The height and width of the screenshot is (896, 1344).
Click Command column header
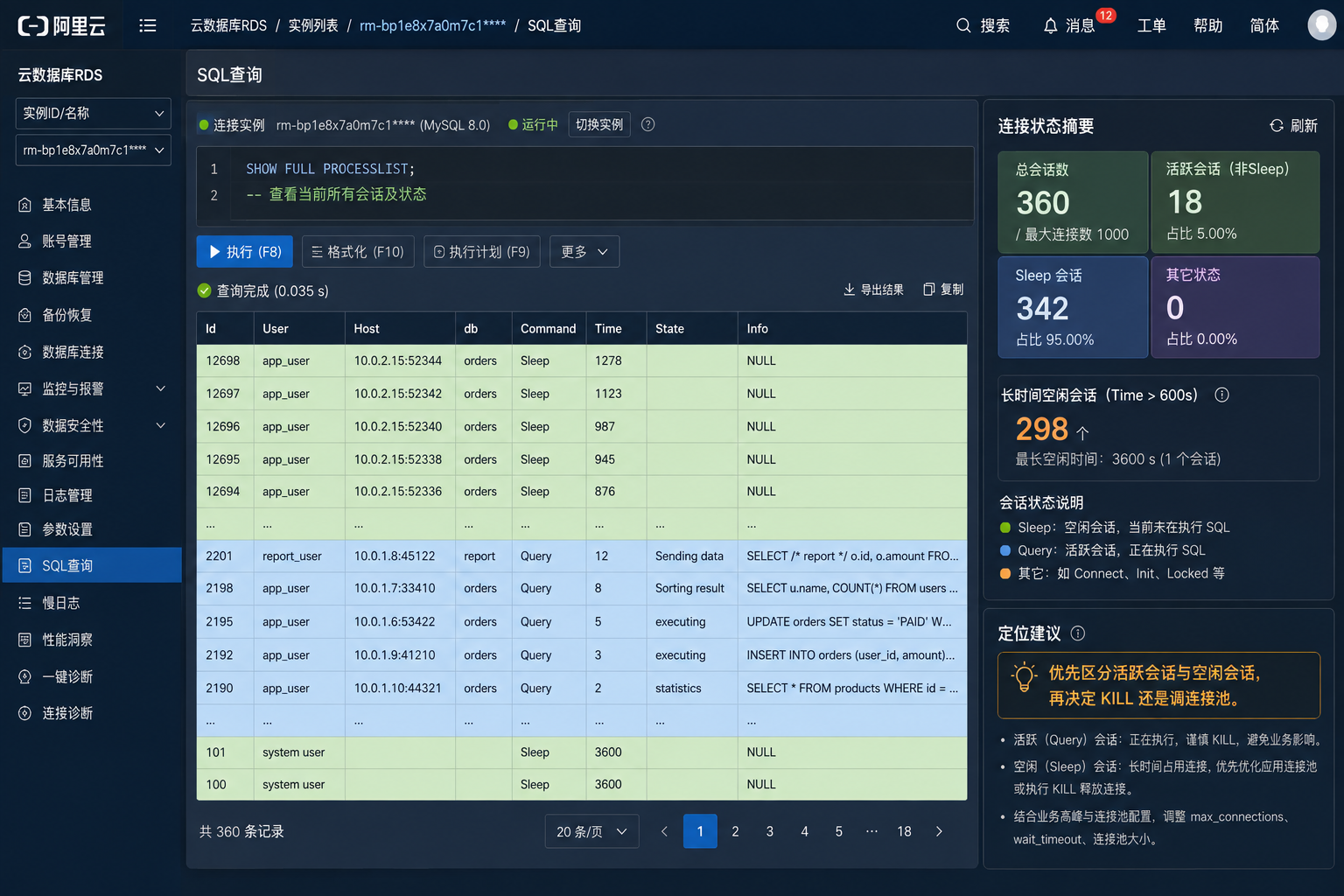tap(549, 328)
